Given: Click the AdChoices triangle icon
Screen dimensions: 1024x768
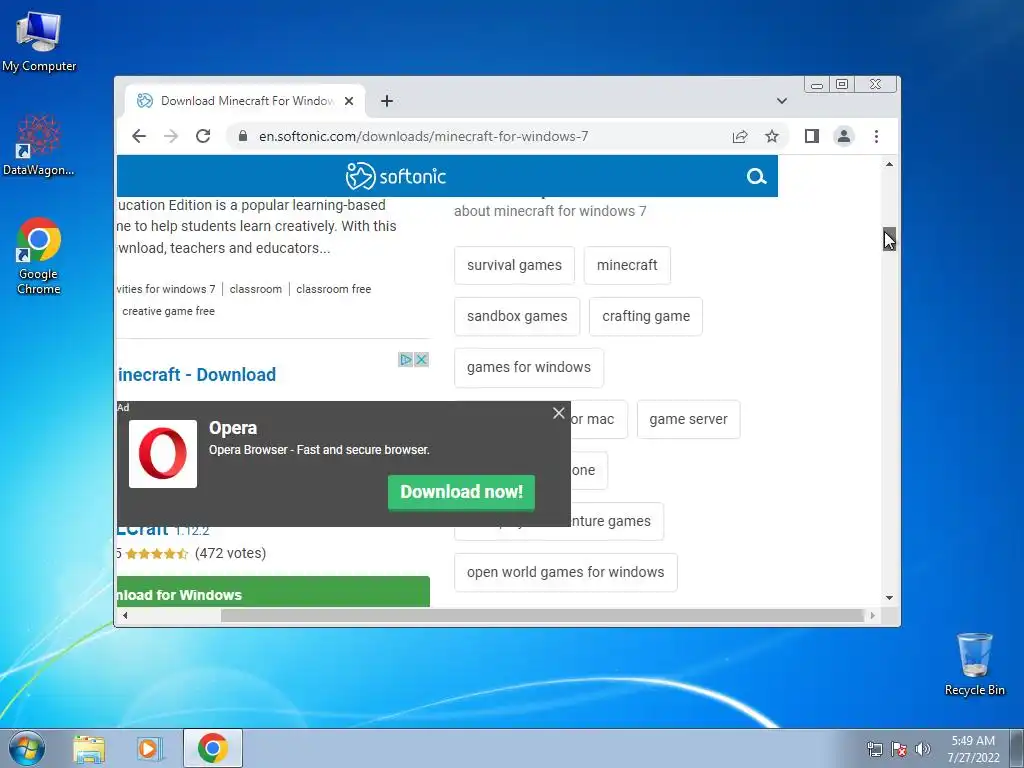Looking at the screenshot, I should [x=406, y=359].
